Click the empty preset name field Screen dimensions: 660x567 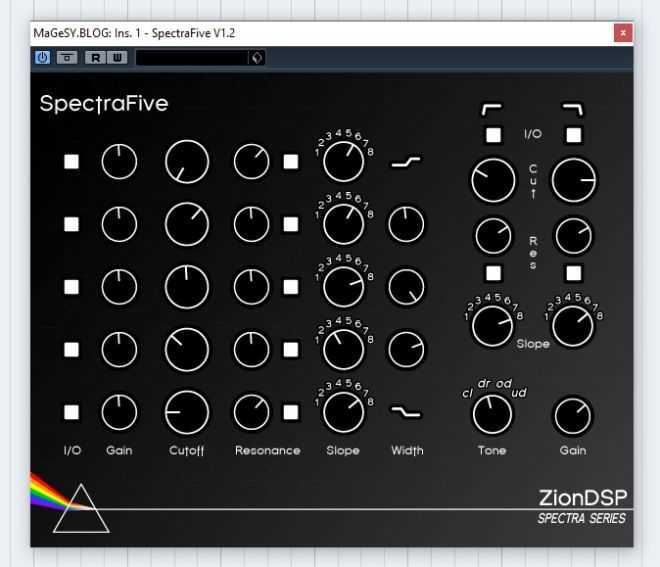[192, 57]
